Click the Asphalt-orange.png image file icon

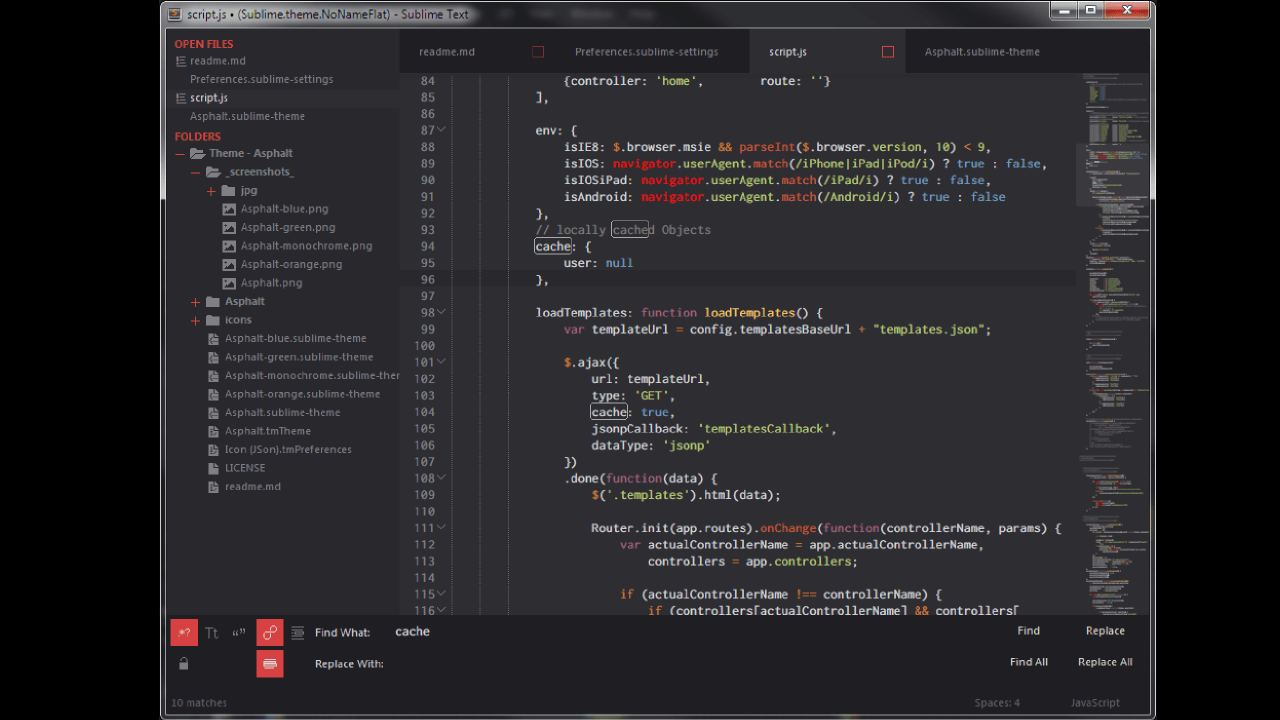coord(229,265)
